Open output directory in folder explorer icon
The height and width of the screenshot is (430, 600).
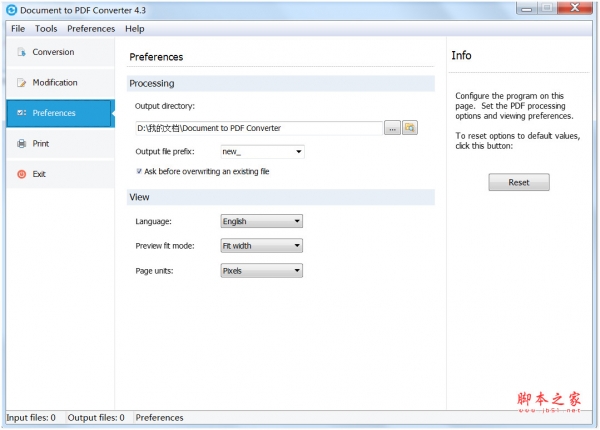pos(410,128)
